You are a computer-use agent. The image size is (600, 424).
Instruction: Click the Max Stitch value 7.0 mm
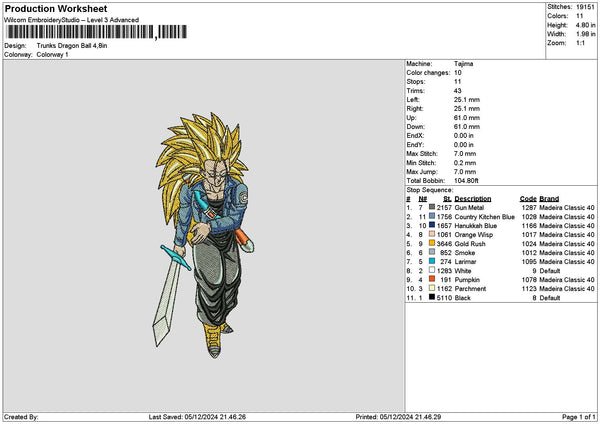(x=465, y=154)
